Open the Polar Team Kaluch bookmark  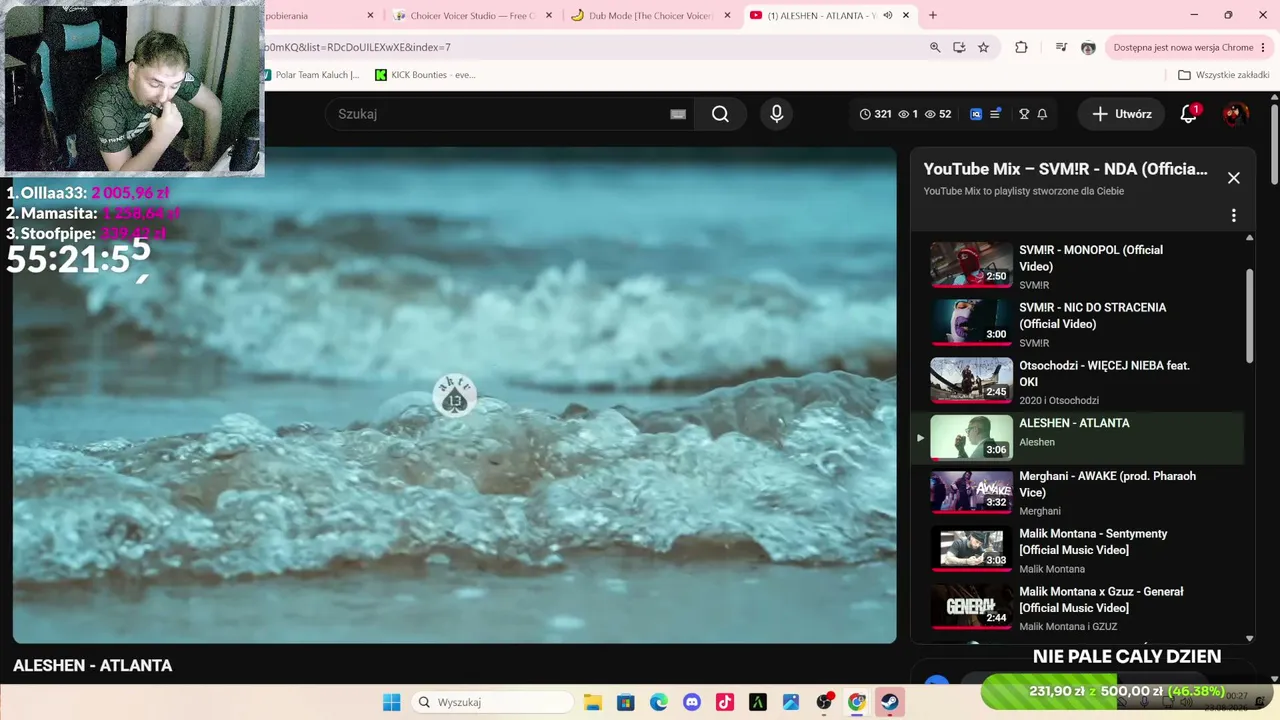310,75
